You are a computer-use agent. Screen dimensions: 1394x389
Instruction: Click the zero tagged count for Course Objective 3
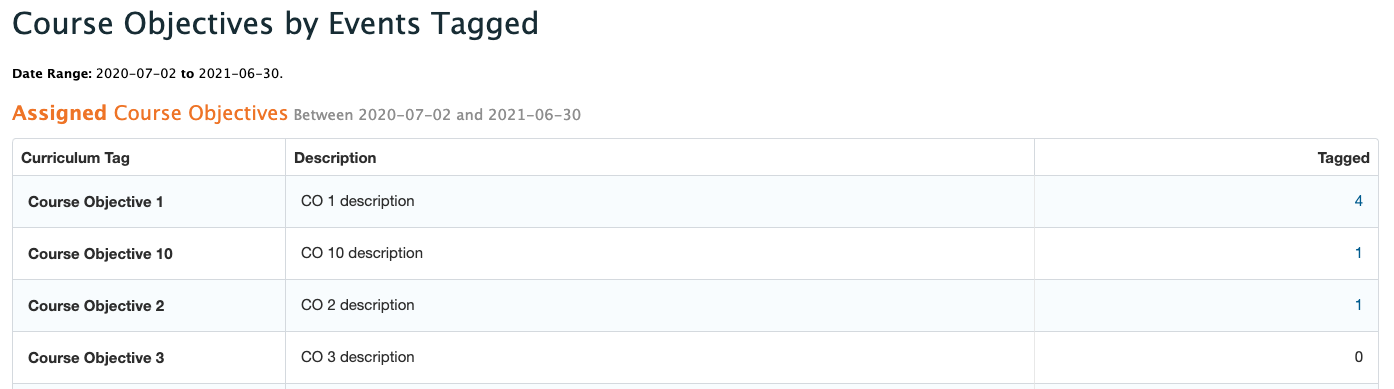tap(1358, 357)
